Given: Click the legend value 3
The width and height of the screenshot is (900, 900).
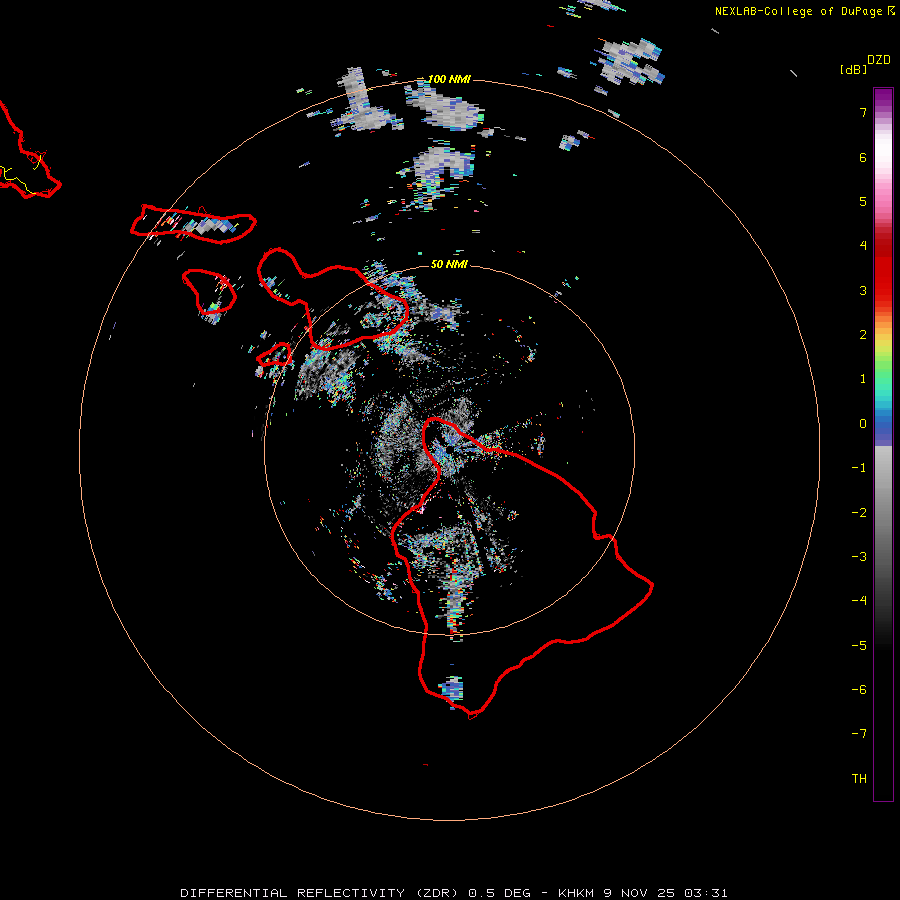Looking at the screenshot, I should (863, 290).
